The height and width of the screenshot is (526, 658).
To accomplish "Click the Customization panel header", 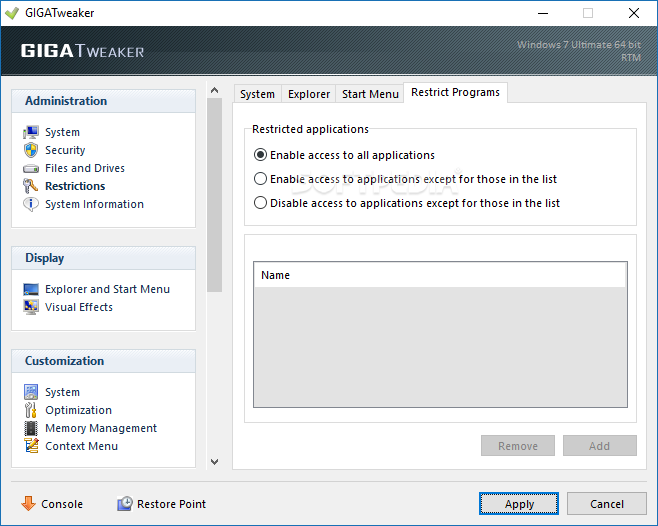I will [x=103, y=361].
